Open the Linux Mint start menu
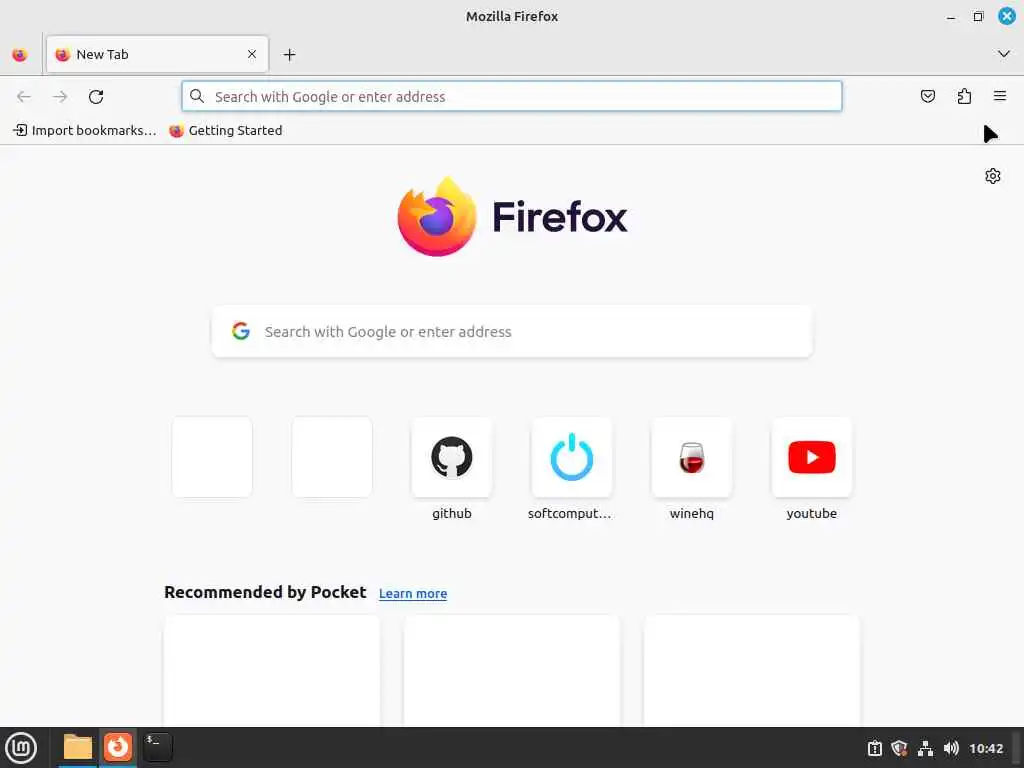Screen dimensions: 1024x768 pyautogui.click(x=21, y=748)
